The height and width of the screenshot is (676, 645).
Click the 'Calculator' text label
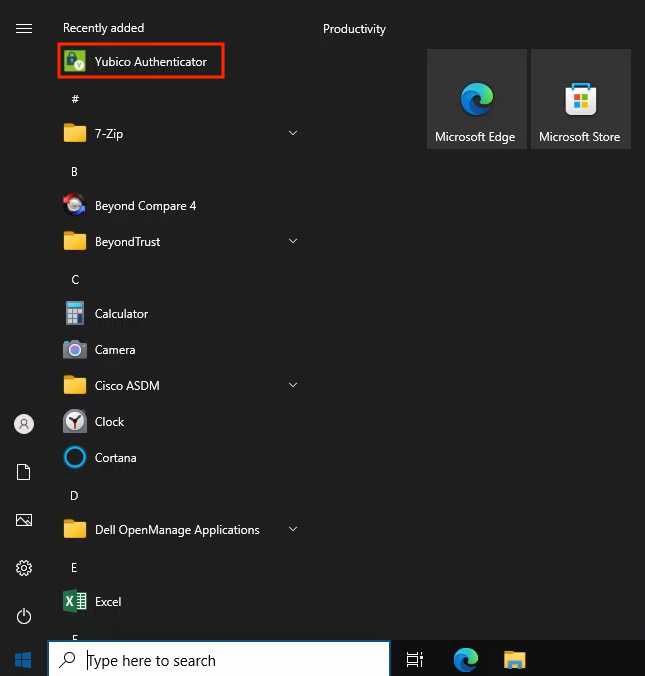point(121,314)
